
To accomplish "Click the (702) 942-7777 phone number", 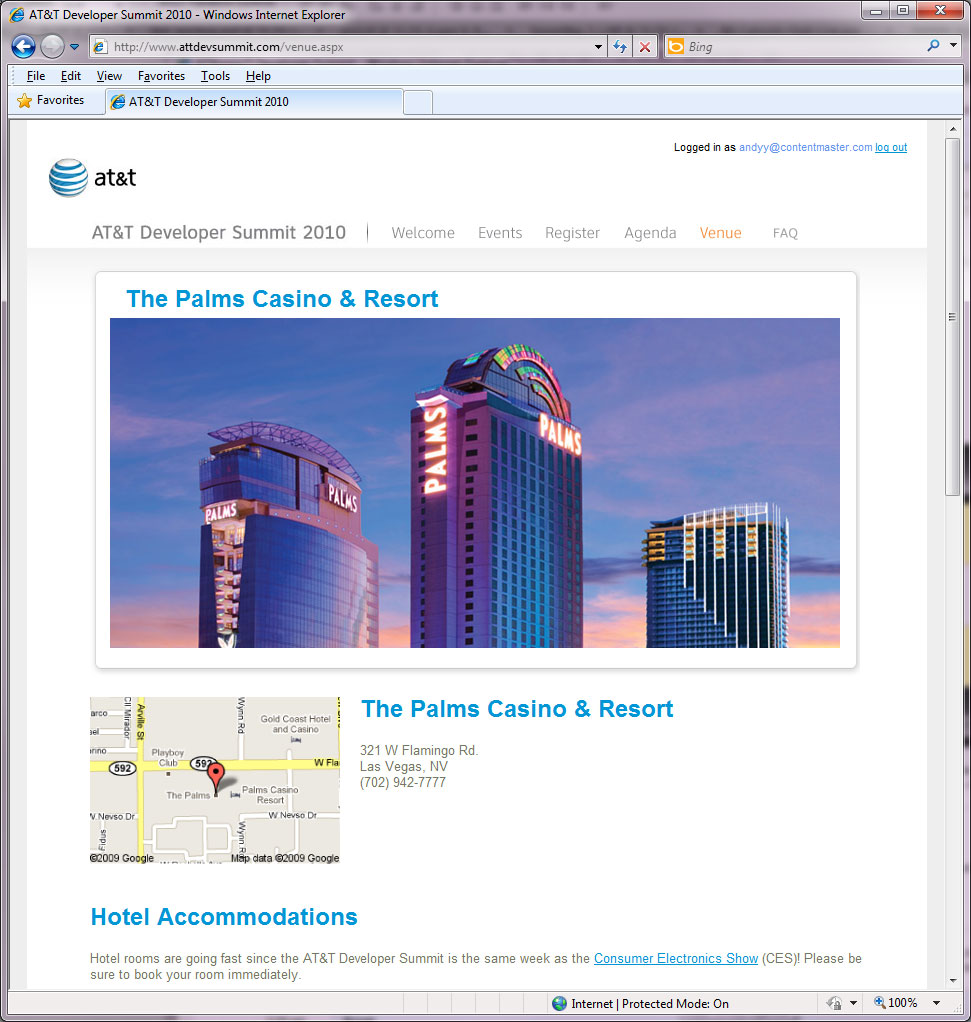I will pyautogui.click(x=403, y=782).
